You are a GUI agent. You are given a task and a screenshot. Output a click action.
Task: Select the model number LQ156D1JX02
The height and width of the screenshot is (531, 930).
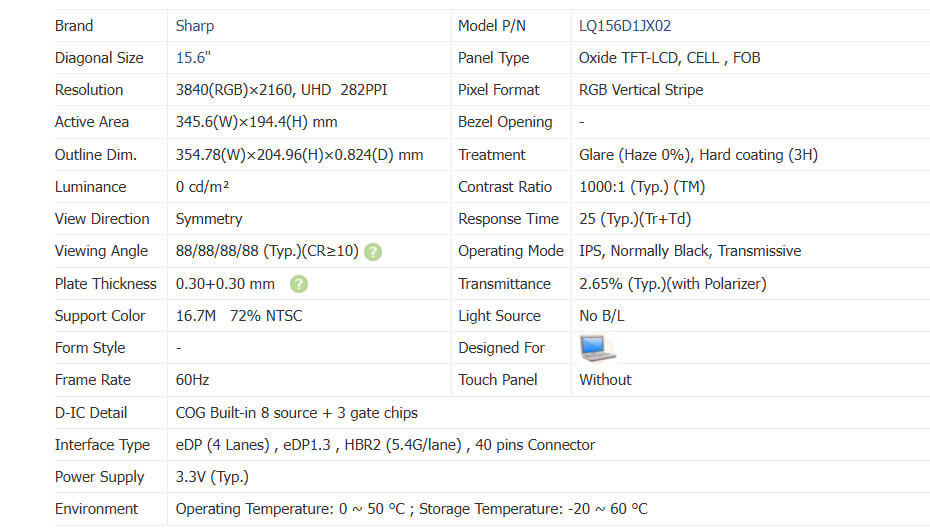coord(625,26)
